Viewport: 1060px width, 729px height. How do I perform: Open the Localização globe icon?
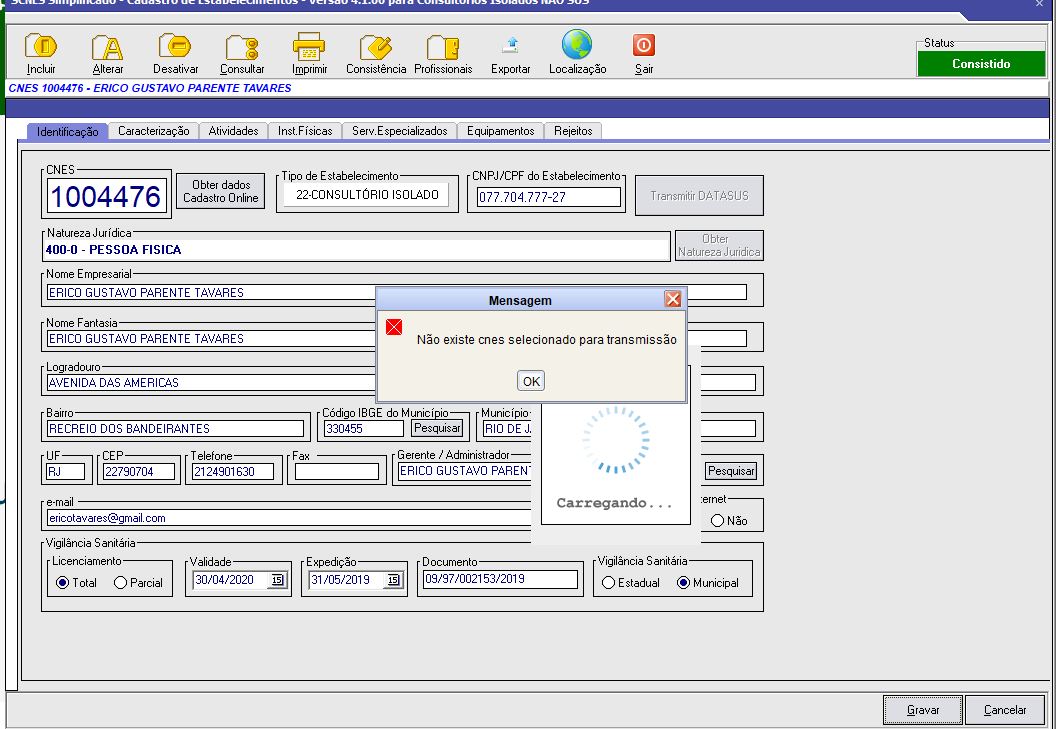tap(577, 45)
